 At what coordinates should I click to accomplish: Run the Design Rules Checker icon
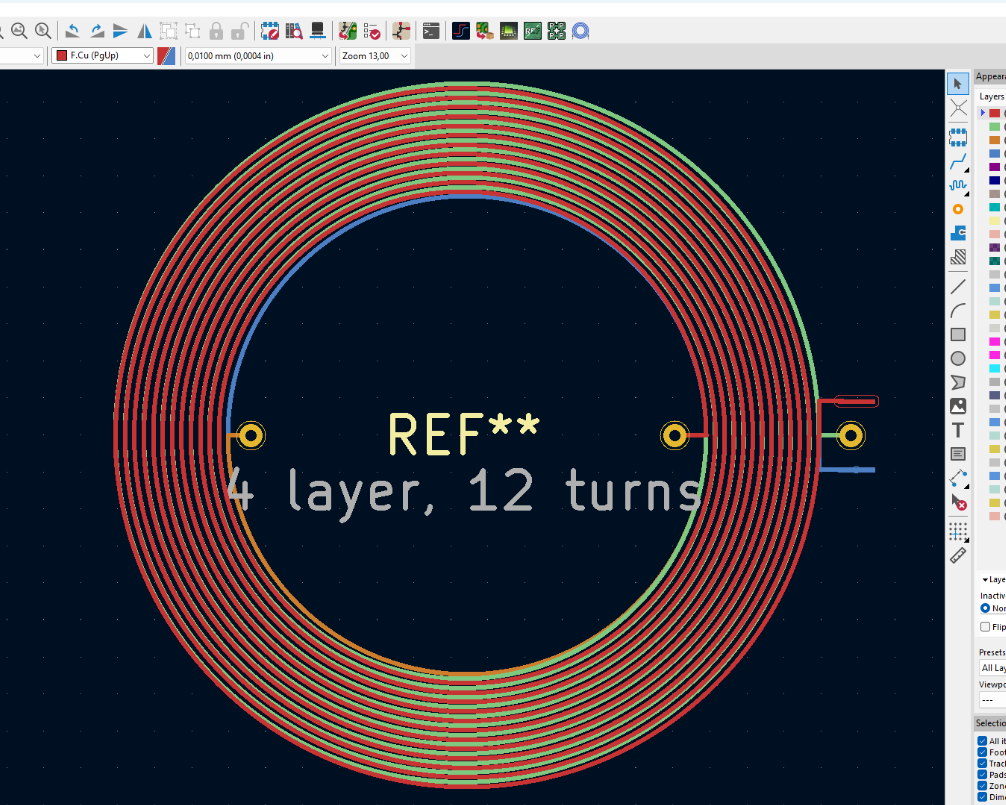pos(371,31)
